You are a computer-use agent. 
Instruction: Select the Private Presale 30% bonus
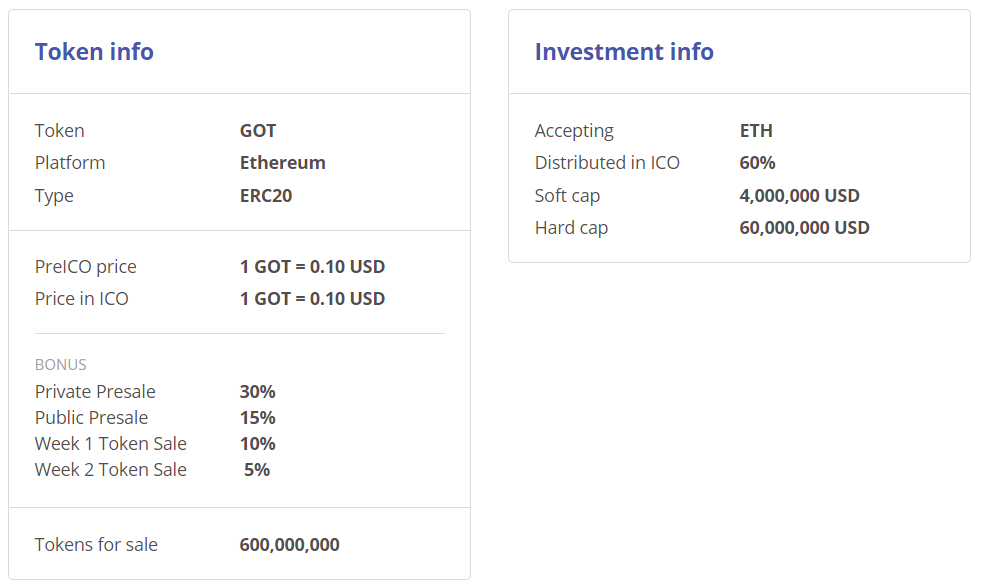[x=257, y=392]
